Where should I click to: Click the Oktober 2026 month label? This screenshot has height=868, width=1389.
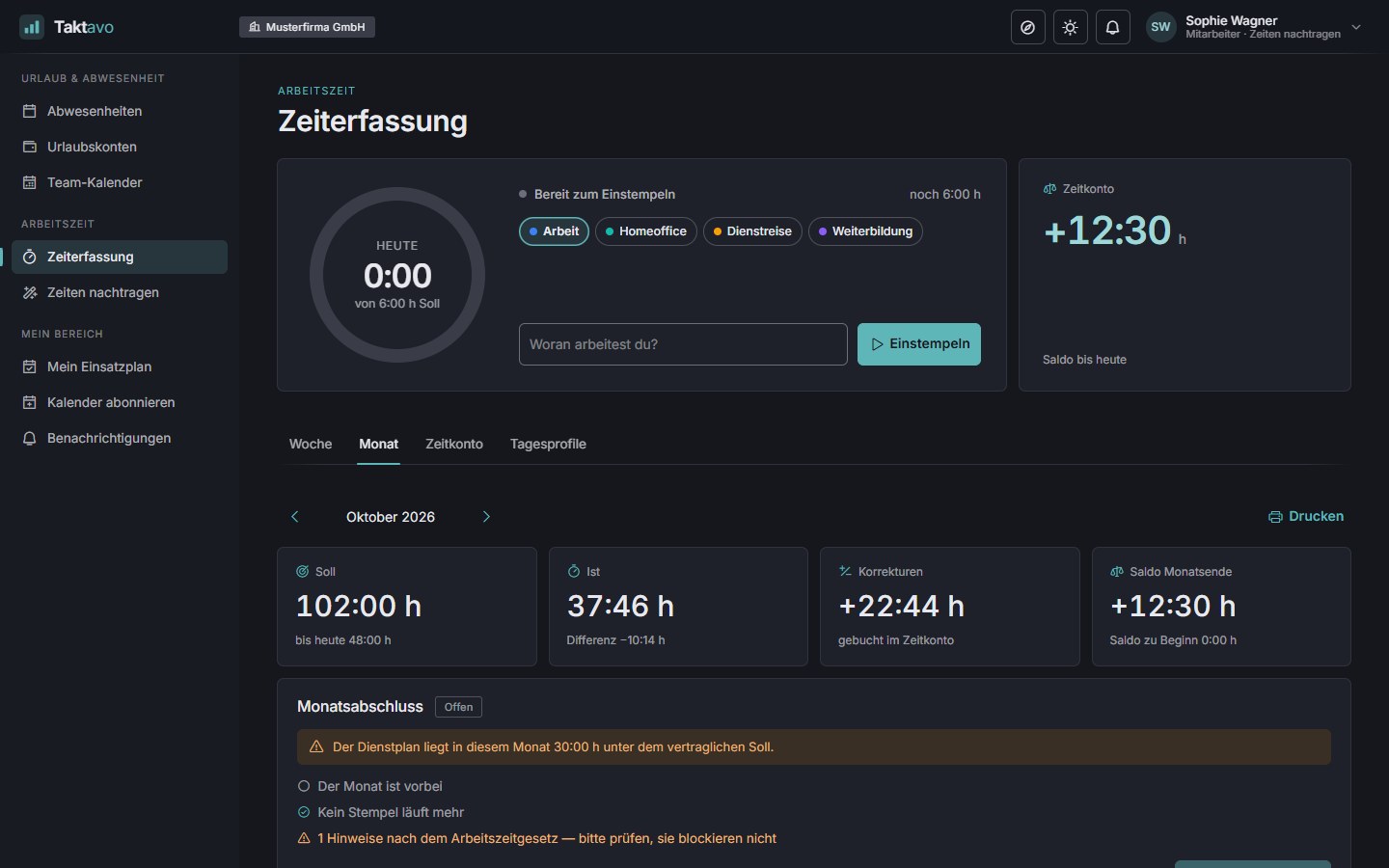[391, 517]
